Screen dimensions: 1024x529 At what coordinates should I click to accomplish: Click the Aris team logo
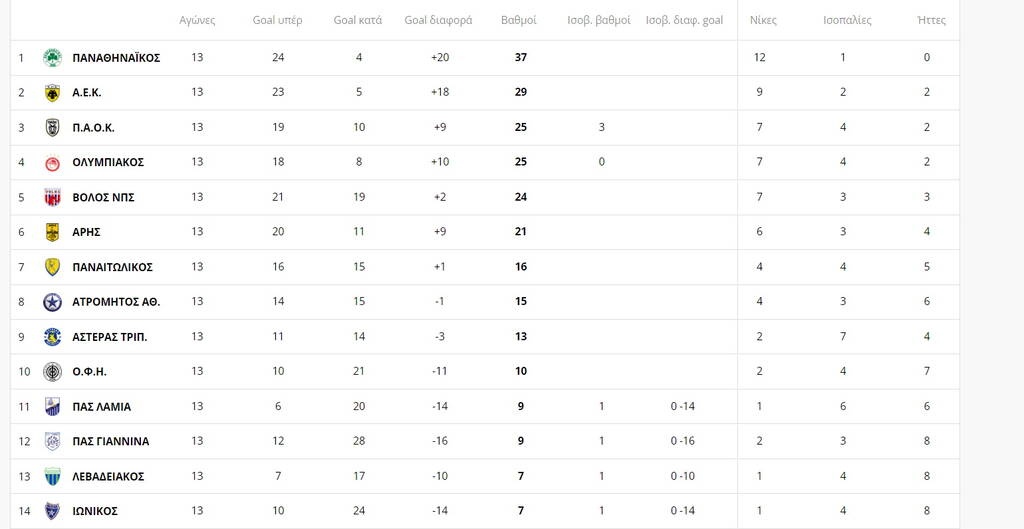pyautogui.click(x=52, y=232)
